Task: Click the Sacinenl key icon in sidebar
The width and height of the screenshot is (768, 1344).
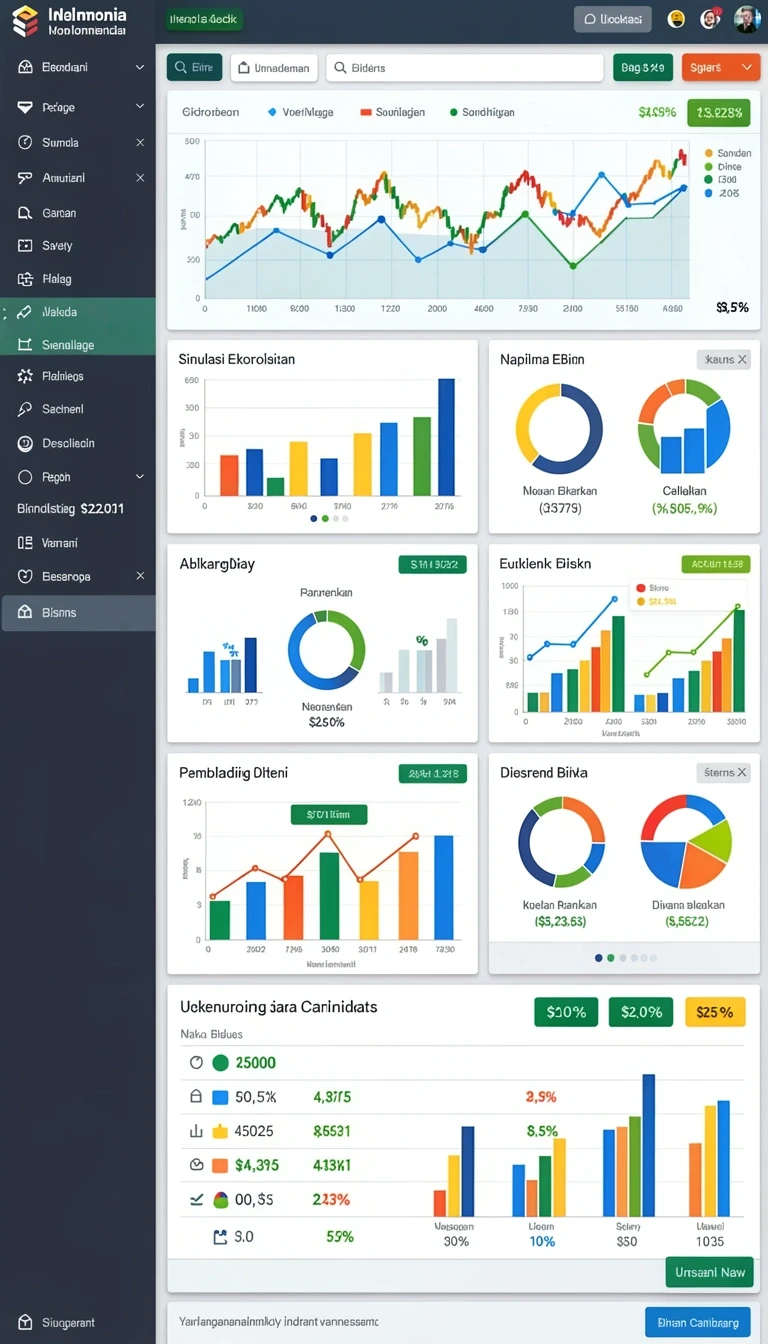Action: [25, 409]
